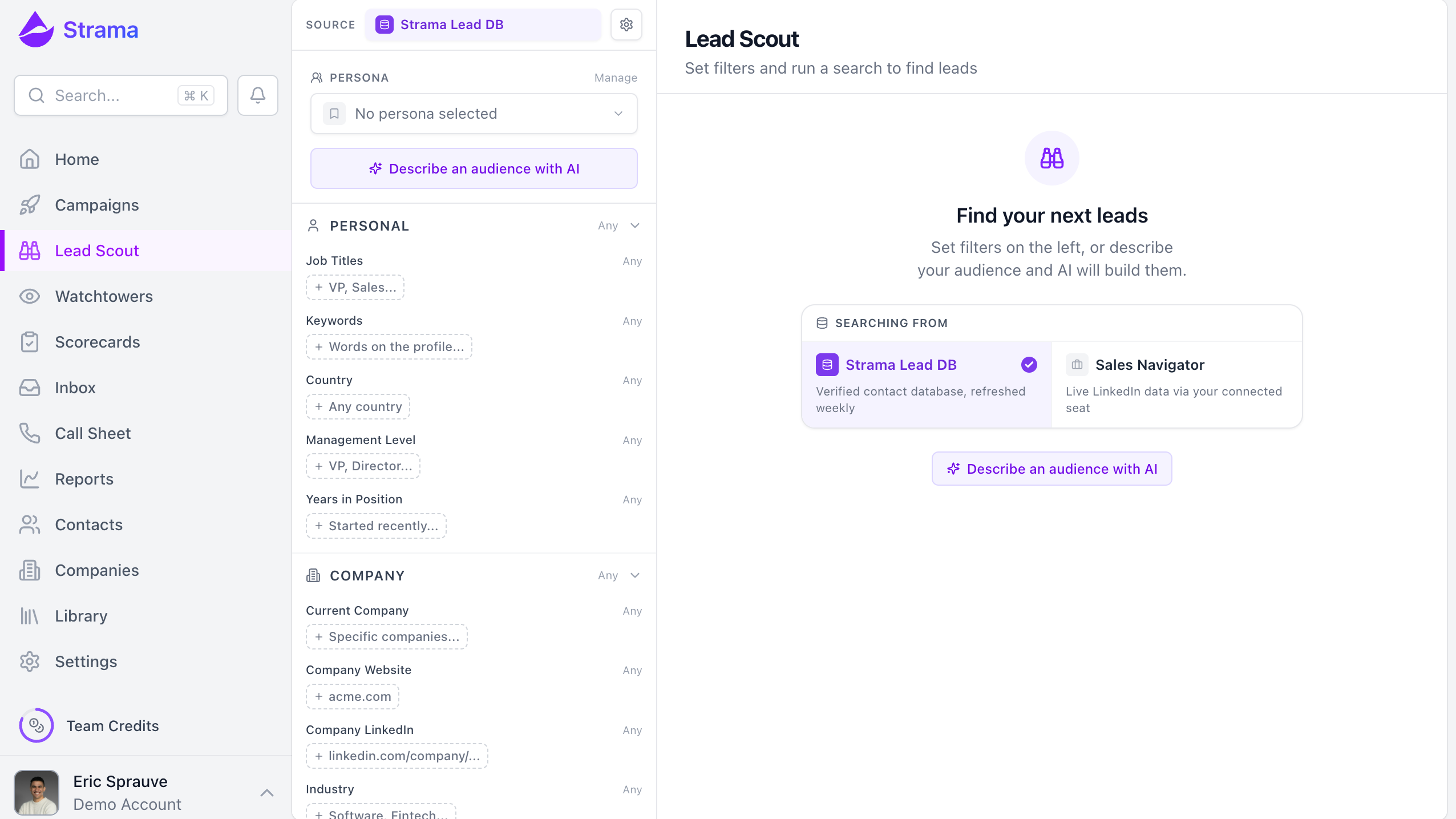
Task: Add keywords via Words on the profile chip
Action: (389, 346)
